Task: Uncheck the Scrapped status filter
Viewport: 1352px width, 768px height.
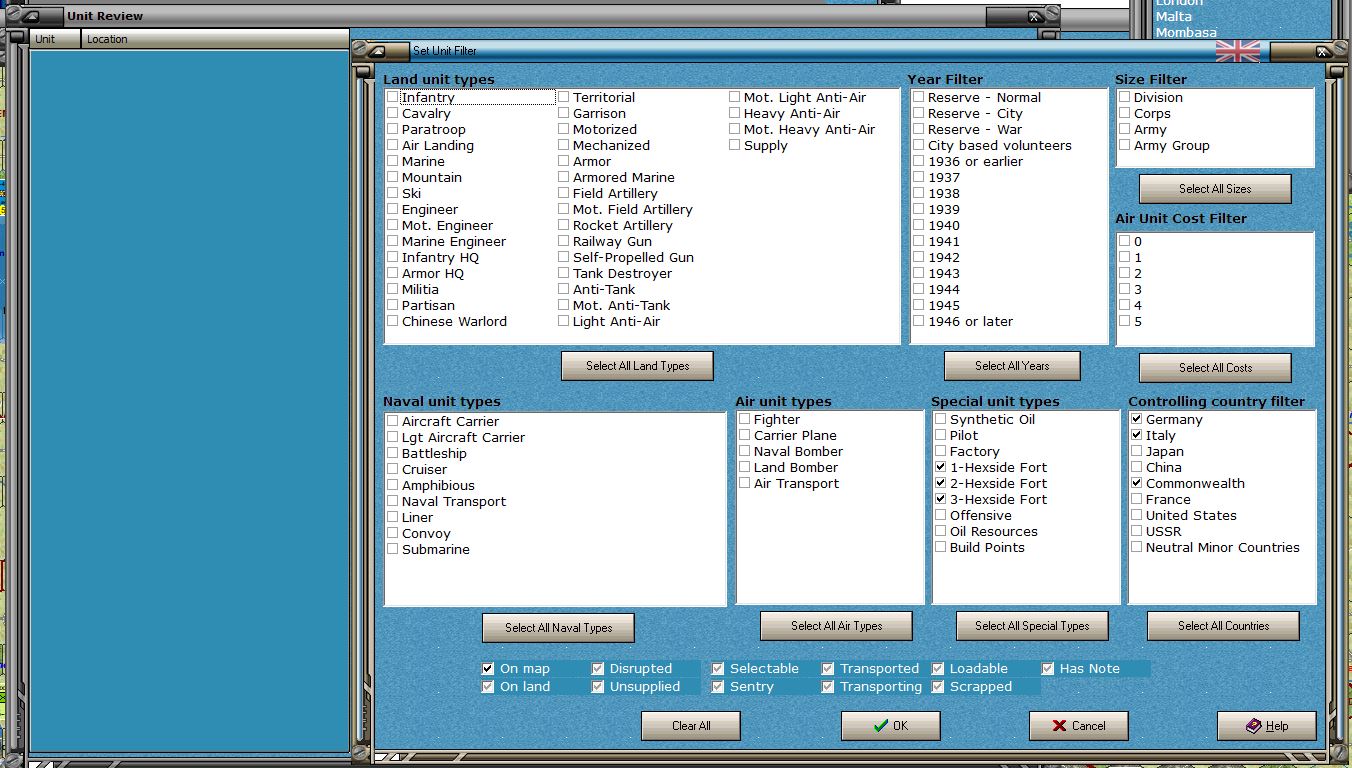Action: click(938, 687)
